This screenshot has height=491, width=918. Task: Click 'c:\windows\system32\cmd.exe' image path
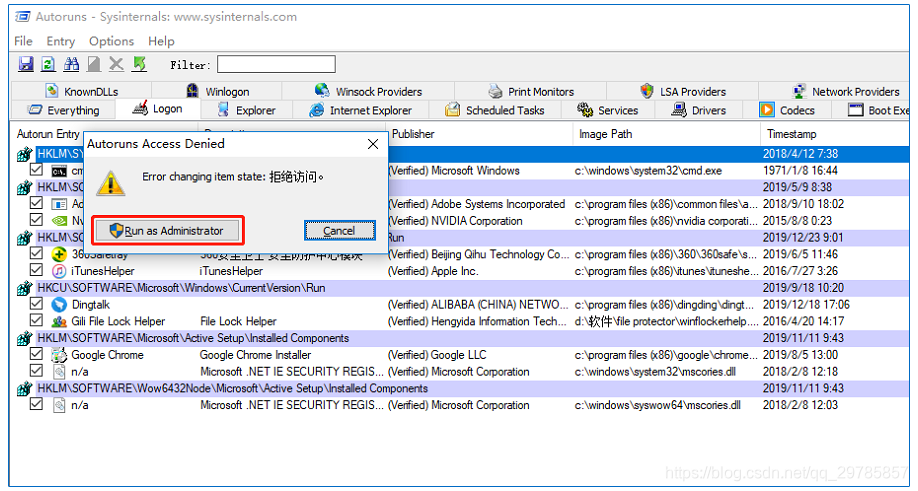pos(648,171)
